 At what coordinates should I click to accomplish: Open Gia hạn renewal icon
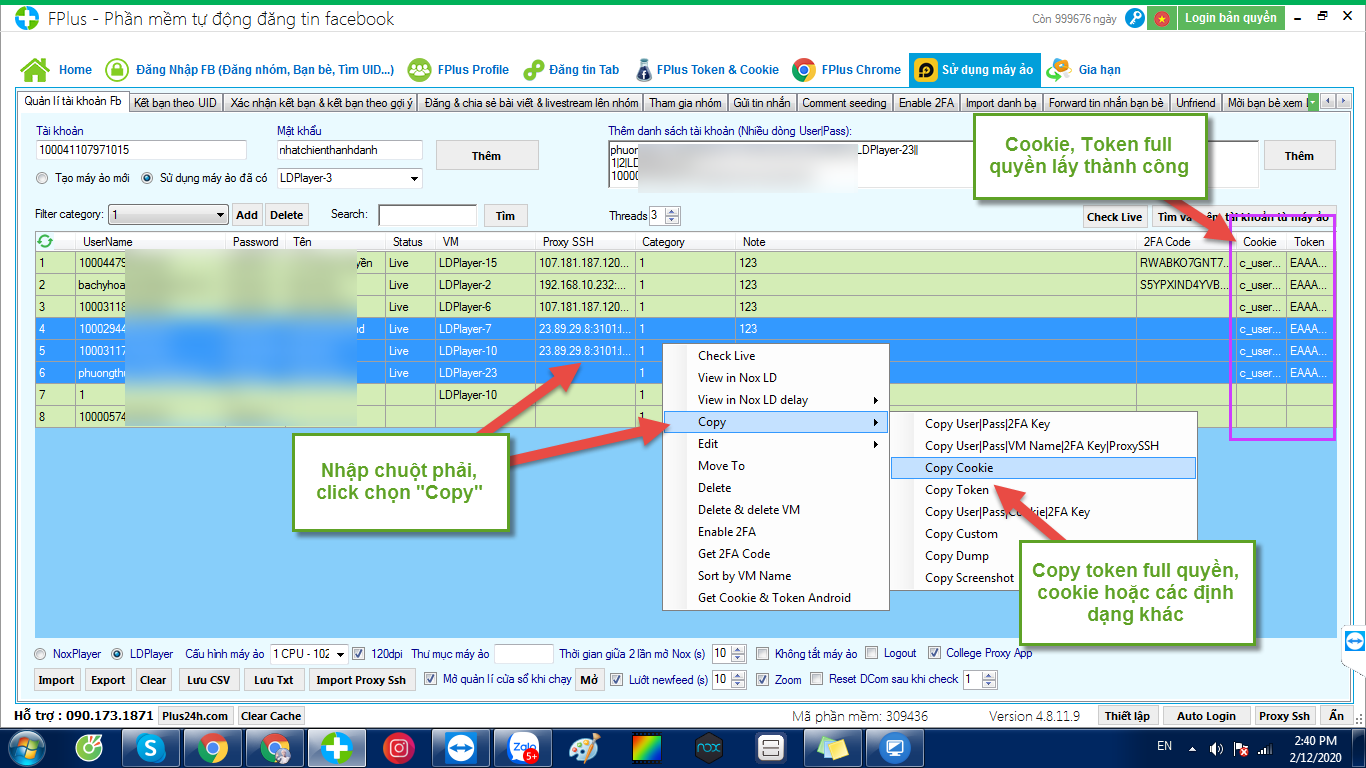coord(1059,70)
